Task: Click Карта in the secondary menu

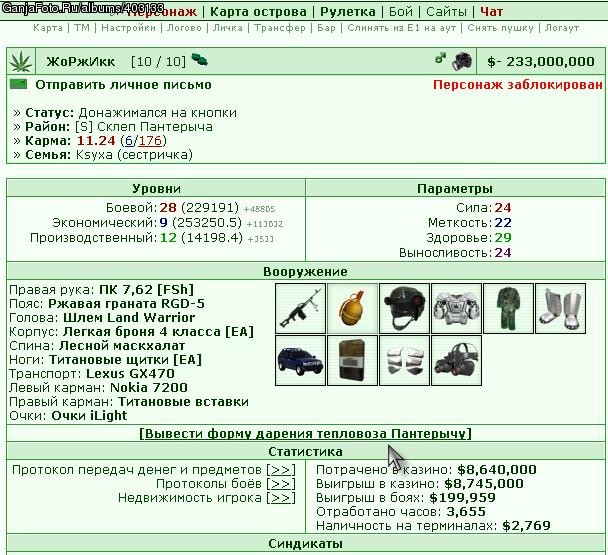Action: coord(48,28)
